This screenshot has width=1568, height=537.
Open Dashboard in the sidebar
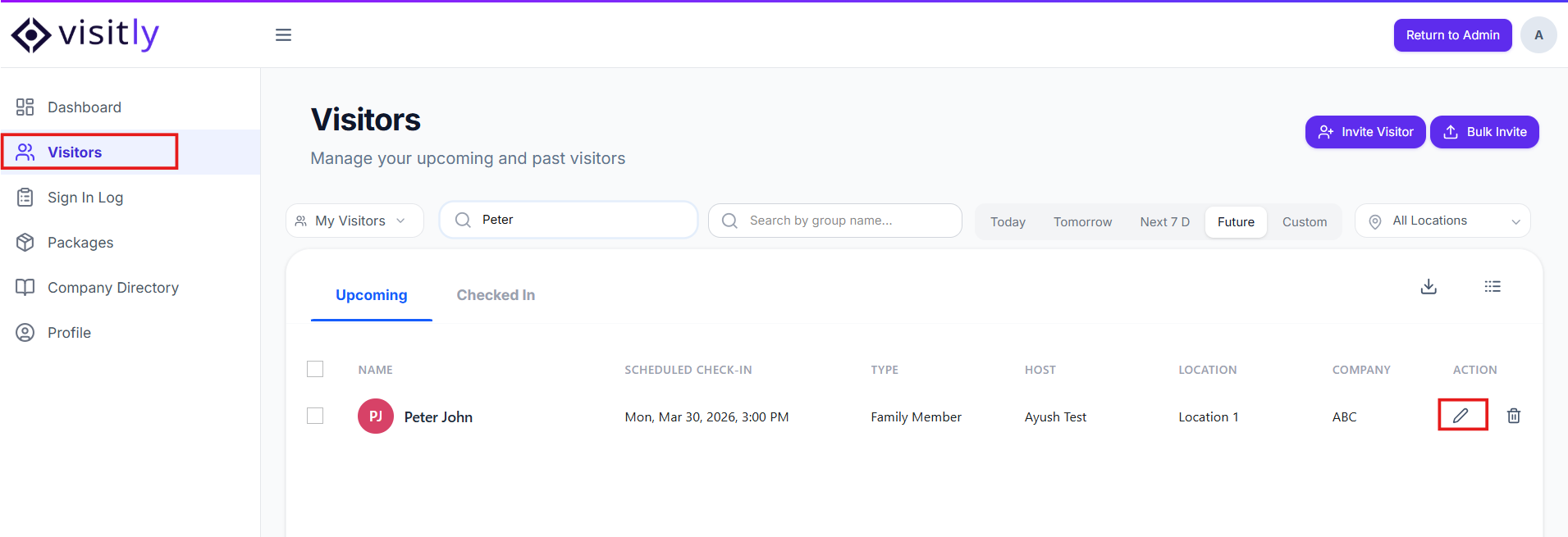coord(130,107)
